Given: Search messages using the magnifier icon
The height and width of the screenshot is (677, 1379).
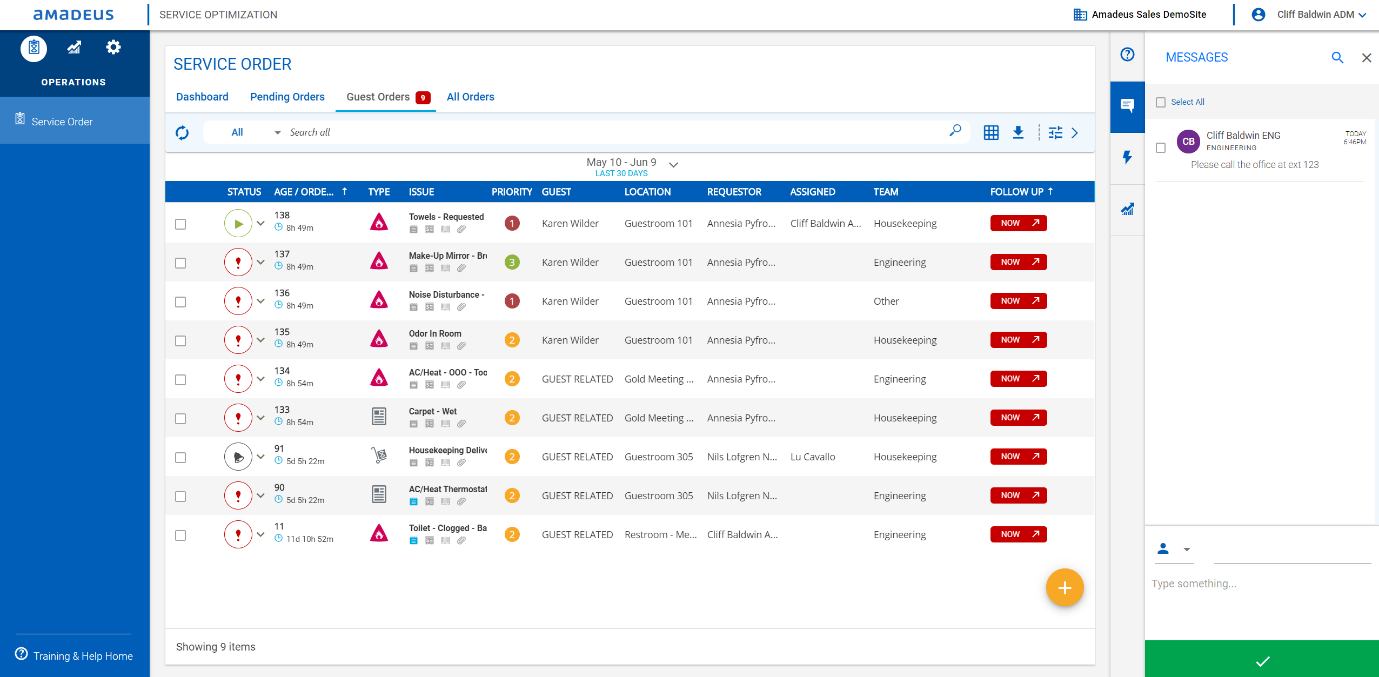Looking at the screenshot, I should click(1337, 58).
